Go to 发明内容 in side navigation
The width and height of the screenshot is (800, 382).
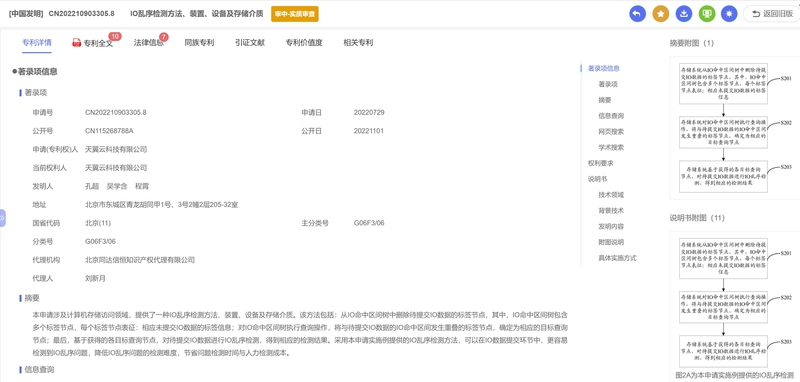click(611, 226)
